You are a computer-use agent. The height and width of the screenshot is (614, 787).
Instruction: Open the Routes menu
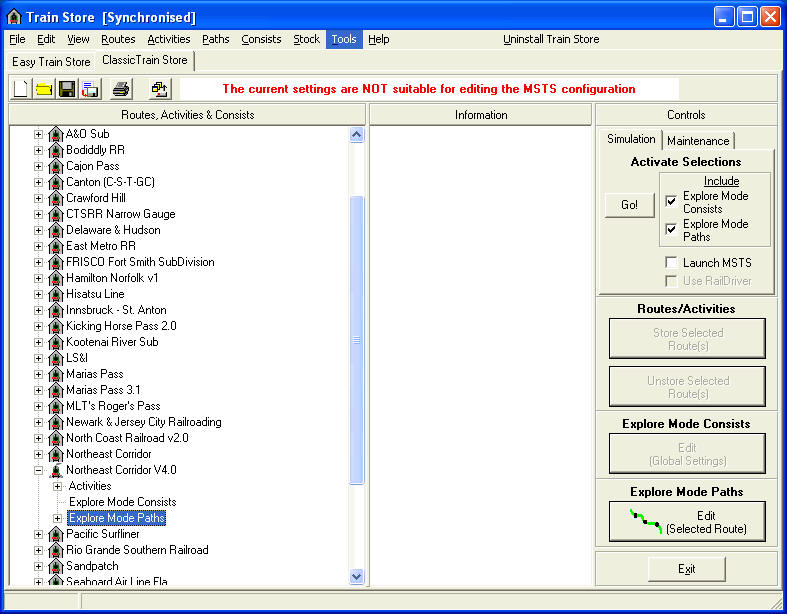[x=118, y=39]
